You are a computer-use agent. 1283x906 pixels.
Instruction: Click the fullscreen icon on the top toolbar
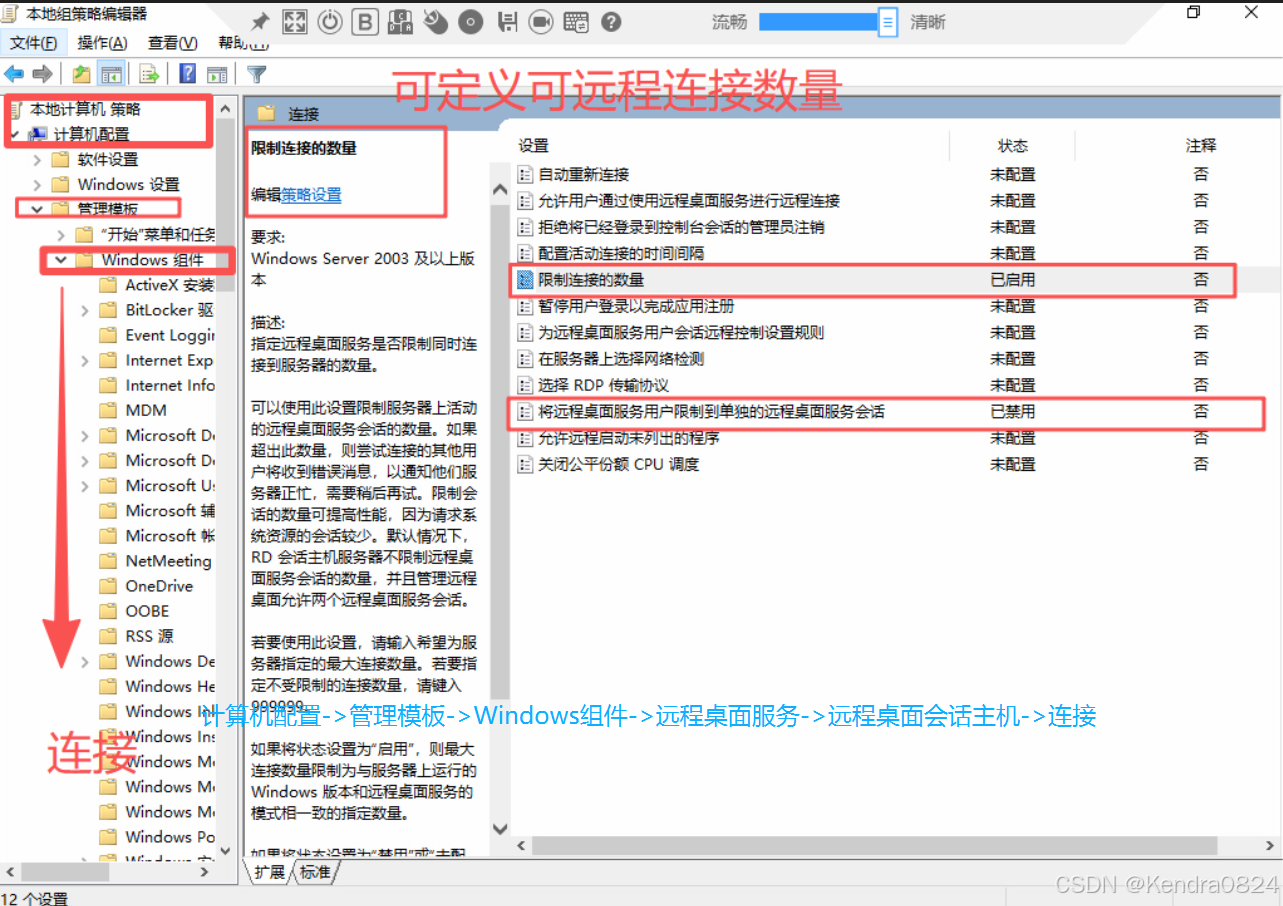(294, 21)
